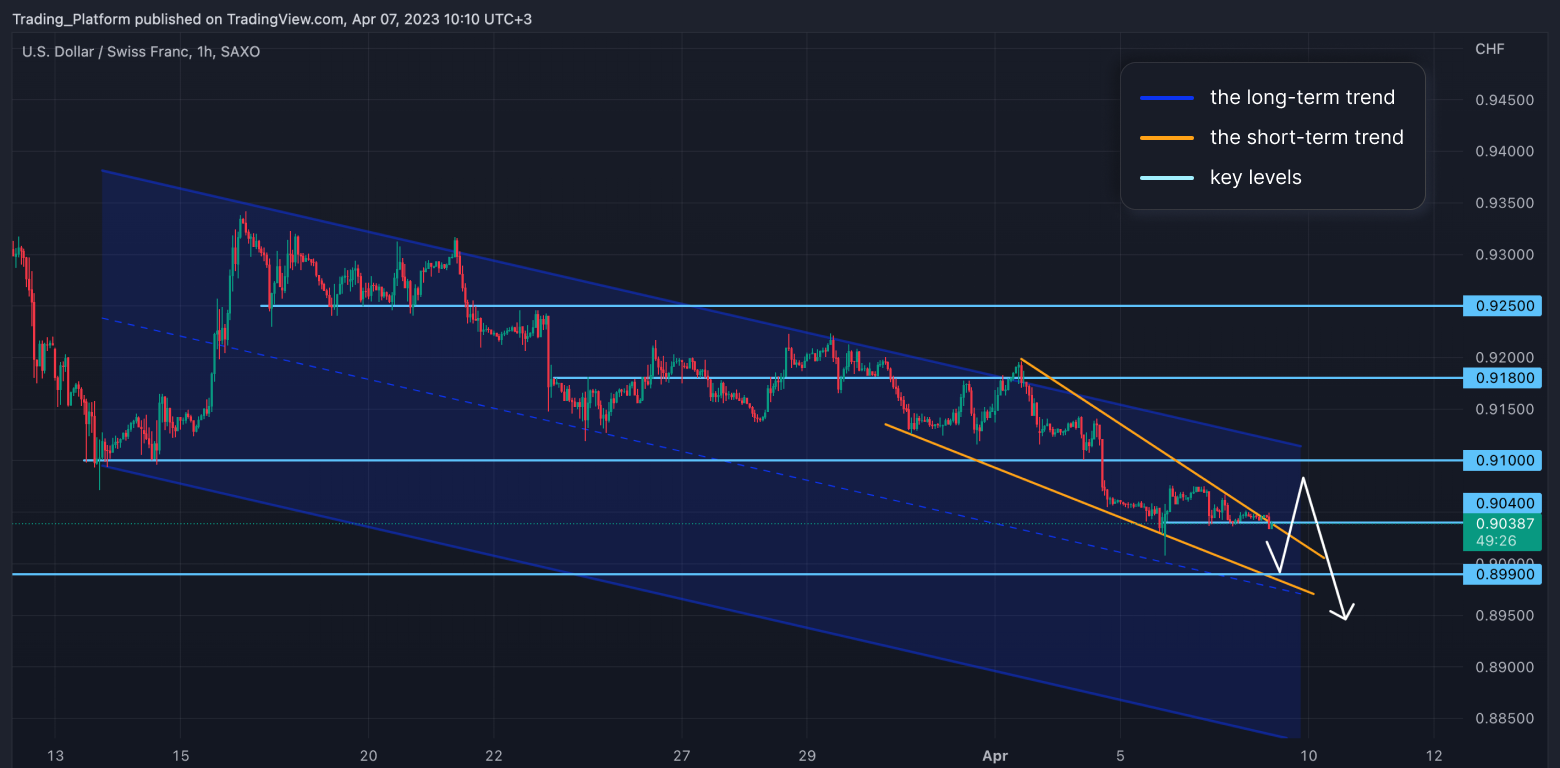Image resolution: width=1560 pixels, height=768 pixels.
Task: Click the '27' date on the time axis
Action: pos(682,755)
